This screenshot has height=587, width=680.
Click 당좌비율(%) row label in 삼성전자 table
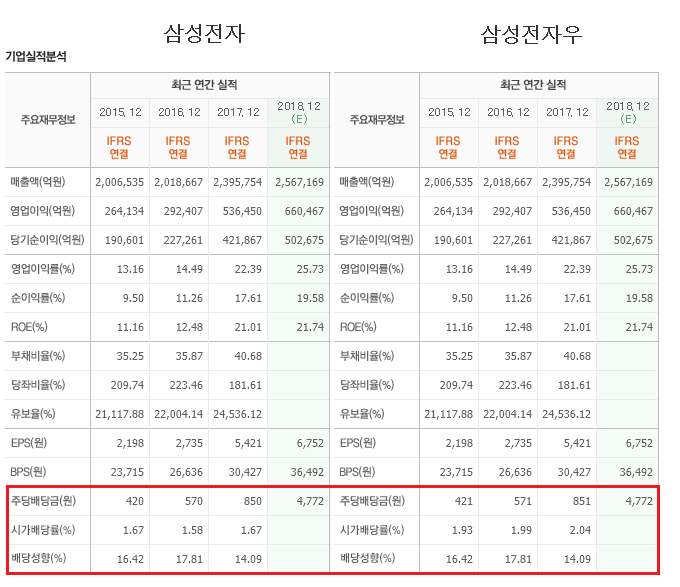[x=38, y=385]
